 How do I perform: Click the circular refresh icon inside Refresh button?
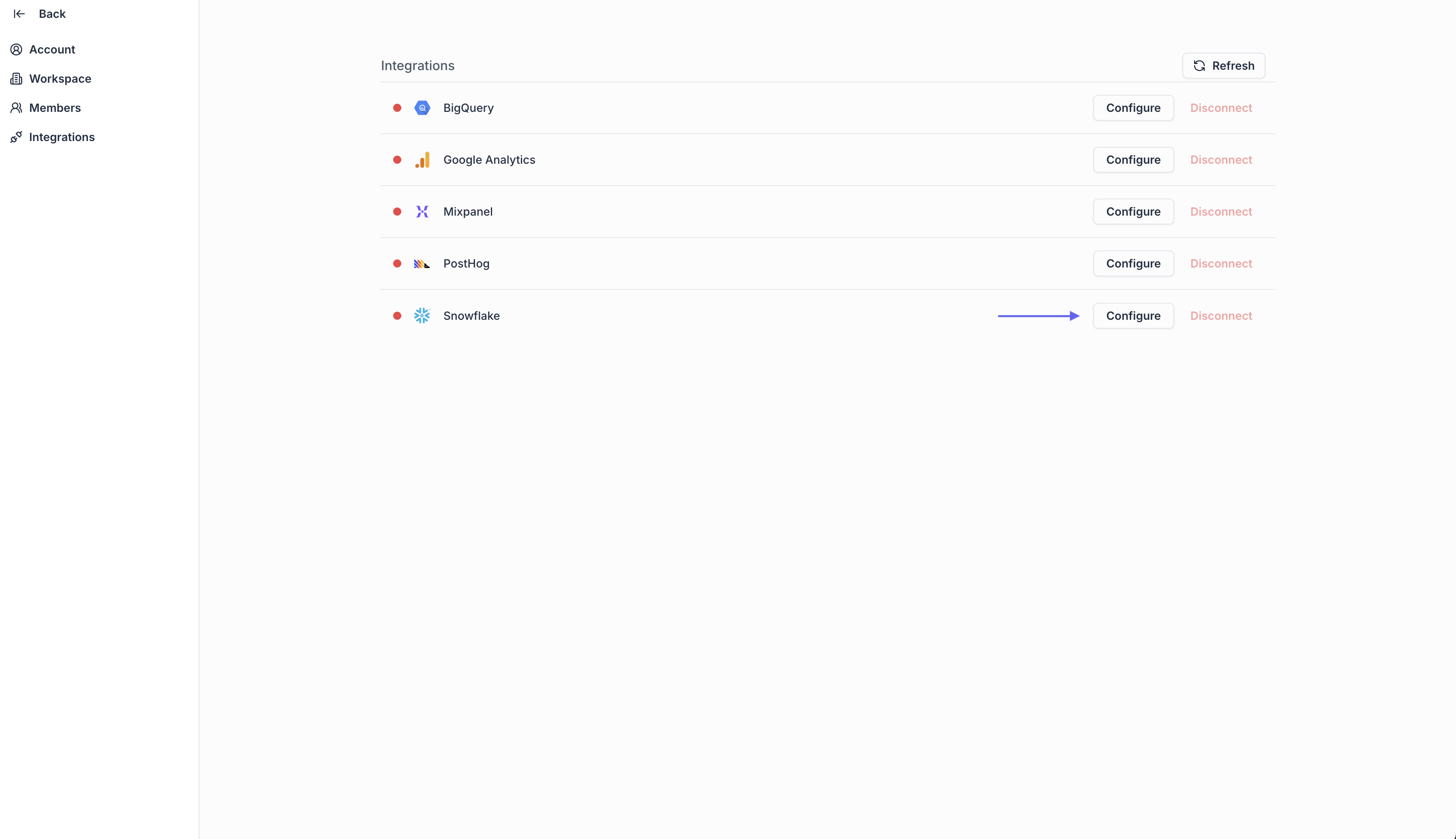click(x=1199, y=65)
